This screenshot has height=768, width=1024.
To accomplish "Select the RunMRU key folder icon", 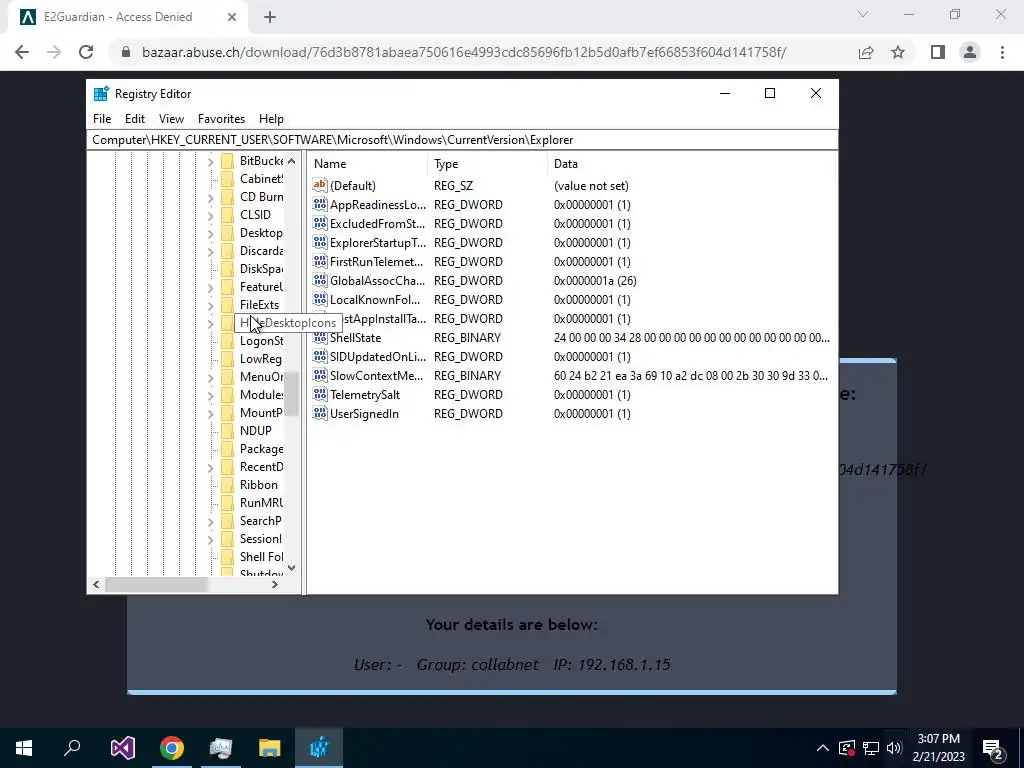I will point(227,503).
